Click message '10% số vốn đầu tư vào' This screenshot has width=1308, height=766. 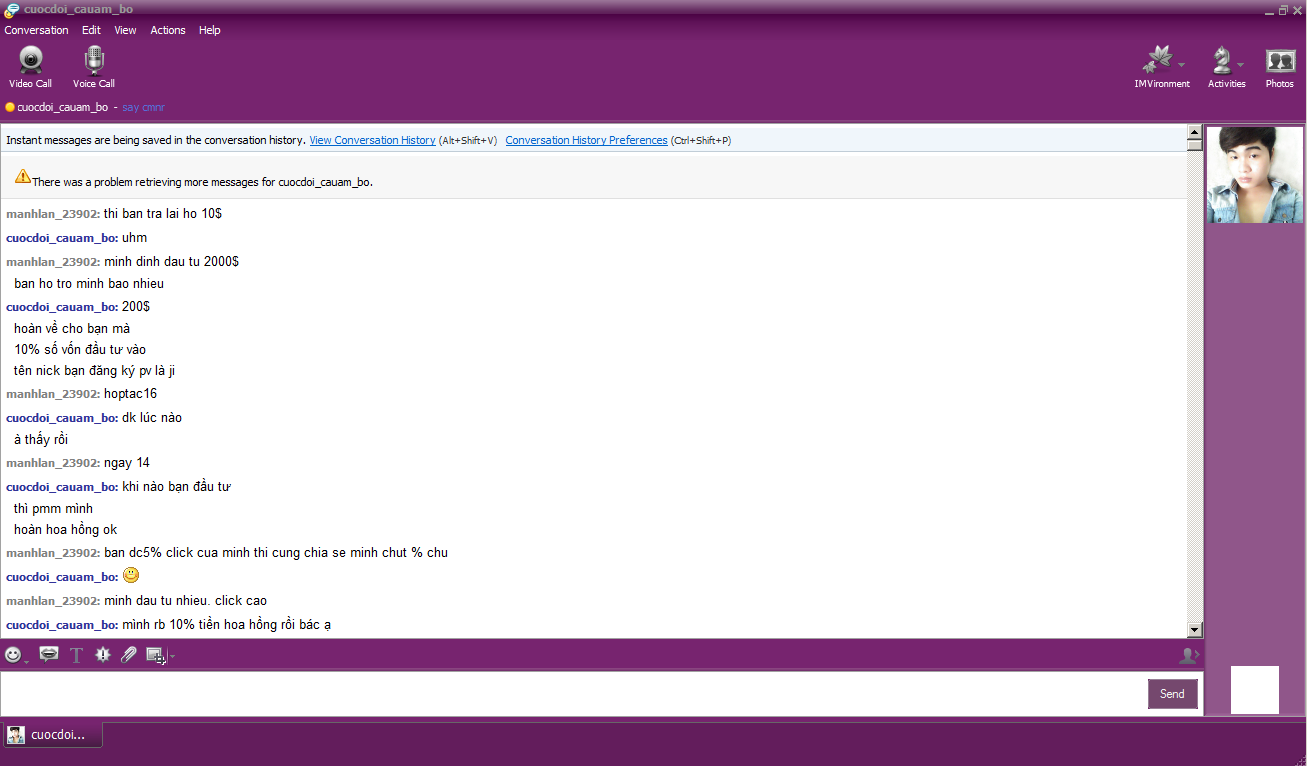(80, 350)
